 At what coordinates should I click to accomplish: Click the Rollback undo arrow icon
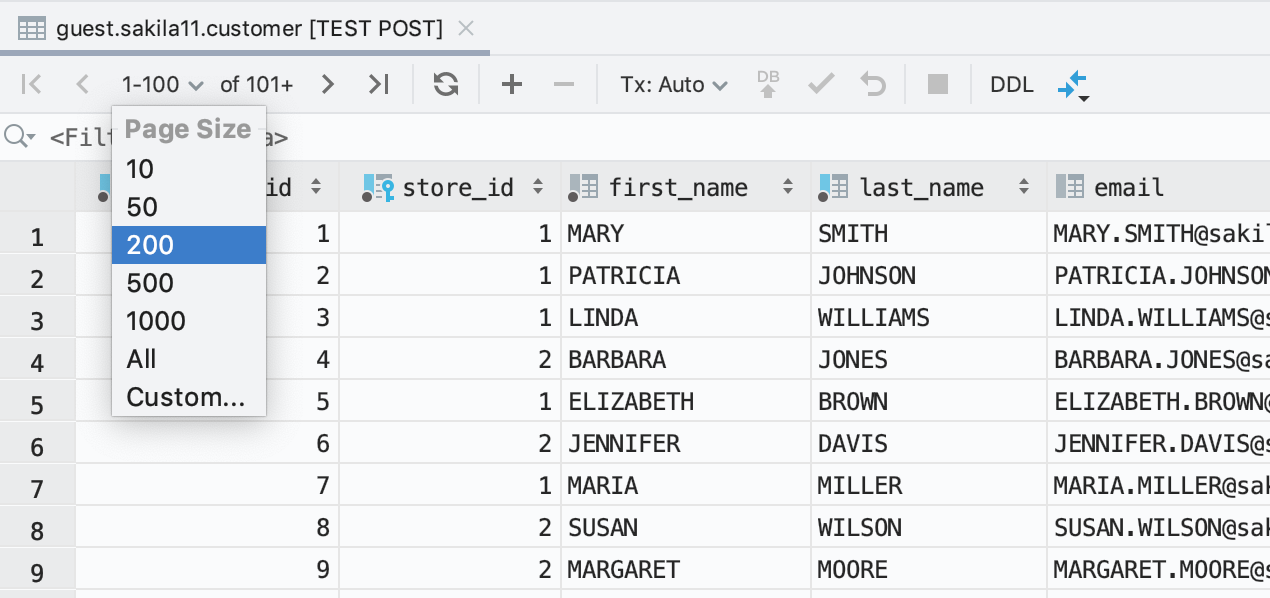(873, 85)
